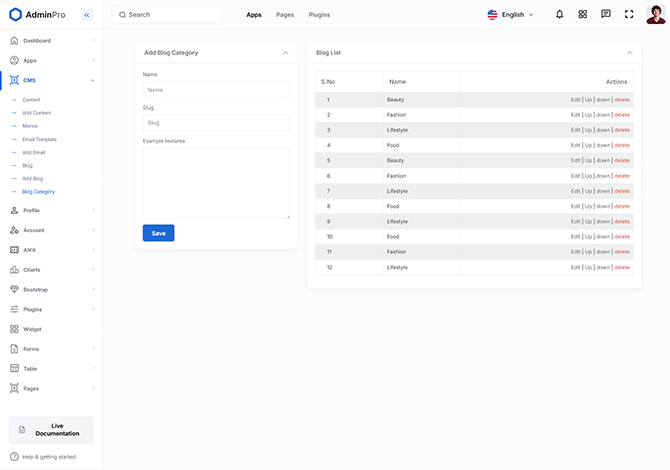Open the English language dropdown
The height and width of the screenshot is (470, 670).
[510, 15]
